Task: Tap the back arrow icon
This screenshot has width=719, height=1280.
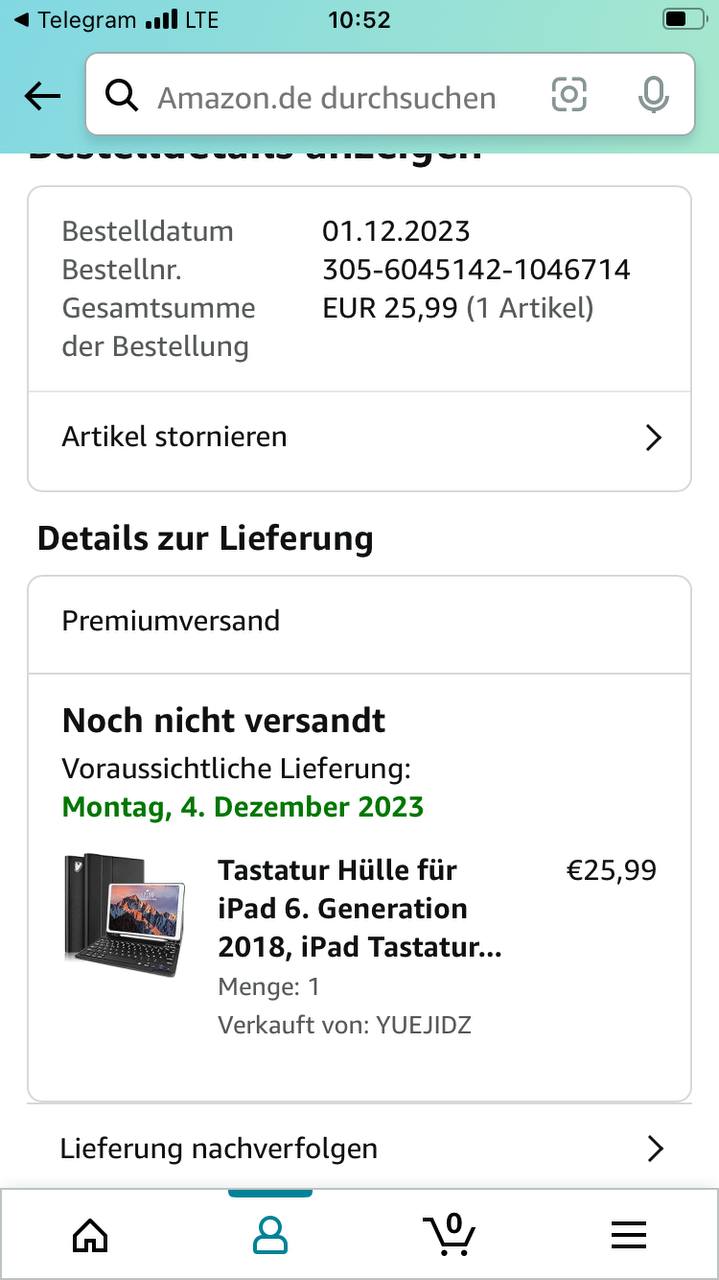Action: coord(43,96)
